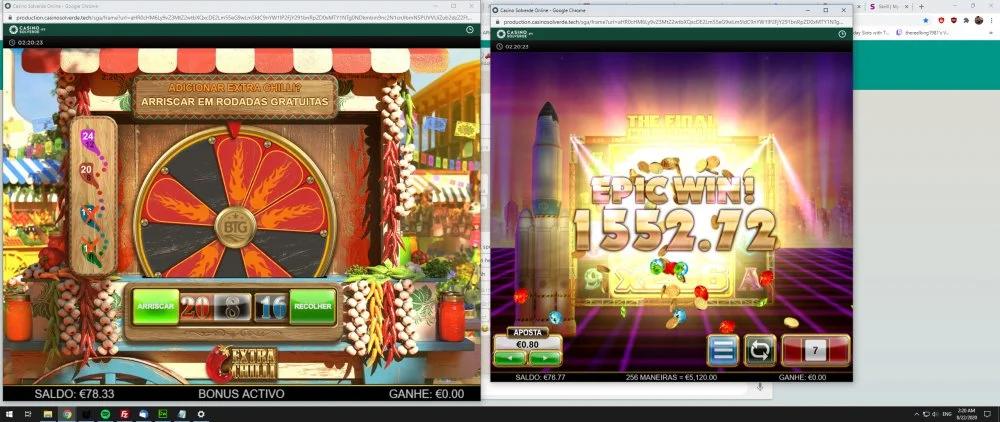Click Arriscar em Rodadas Gratuitas sign
Viewport: 1000px width, 422px height.
(235, 101)
